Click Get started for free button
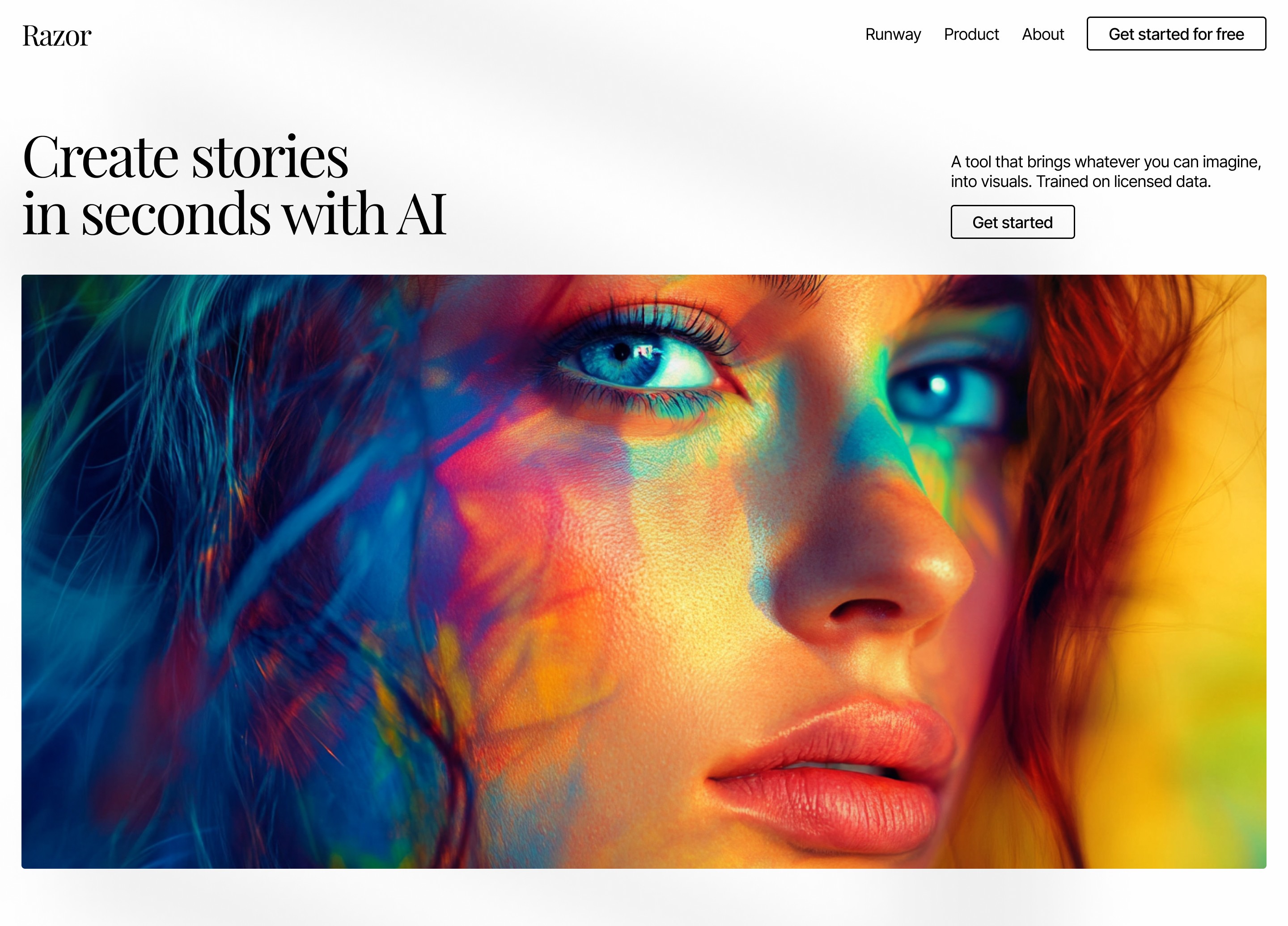This screenshot has width=1288, height=926. tap(1176, 34)
